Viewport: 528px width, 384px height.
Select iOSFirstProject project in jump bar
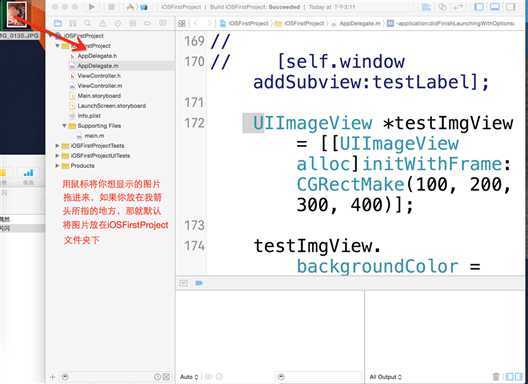tap(244, 23)
